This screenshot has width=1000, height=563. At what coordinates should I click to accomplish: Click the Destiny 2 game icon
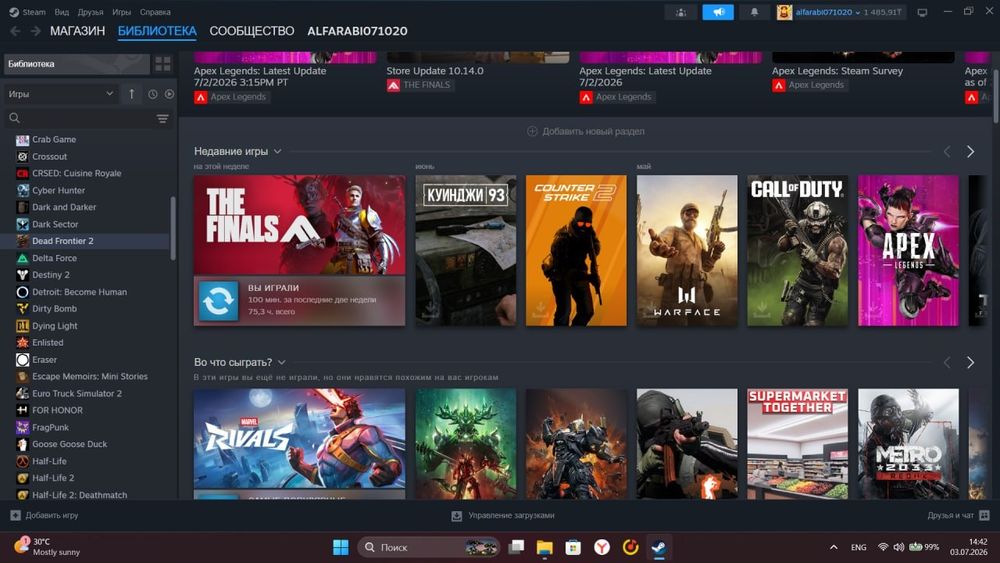(22, 275)
